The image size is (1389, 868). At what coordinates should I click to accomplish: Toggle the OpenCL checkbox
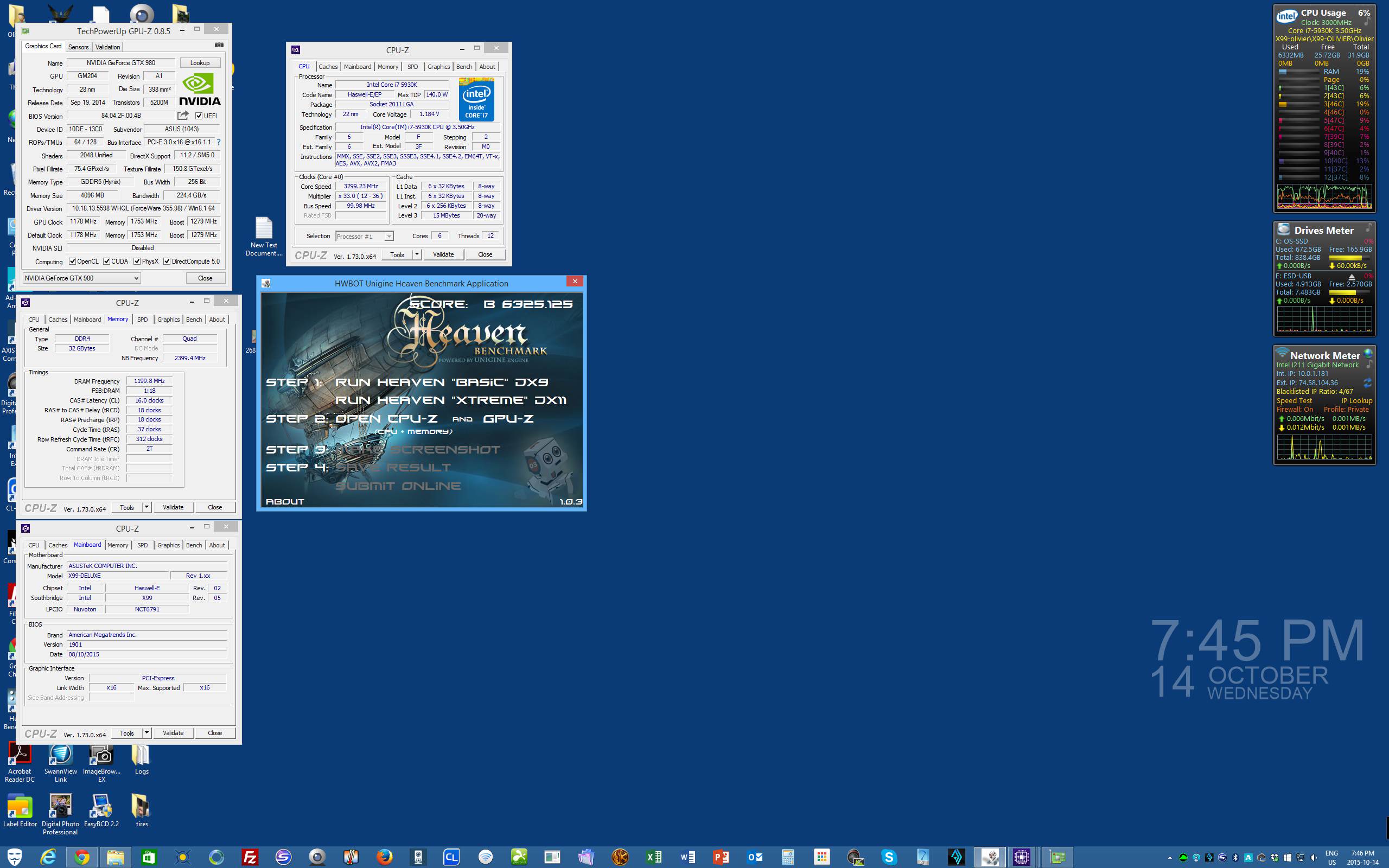pyautogui.click(x=72, y=261)
